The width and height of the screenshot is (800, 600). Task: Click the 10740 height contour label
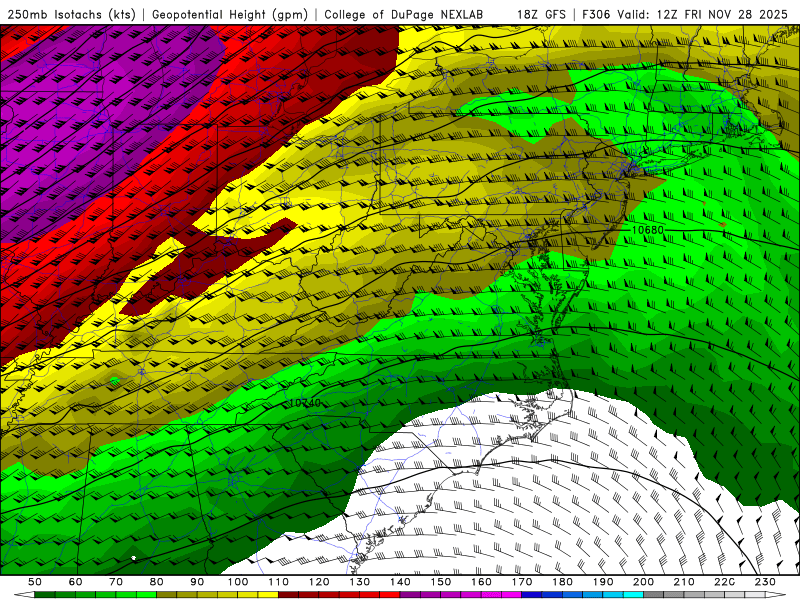click(x=305, y=403)
